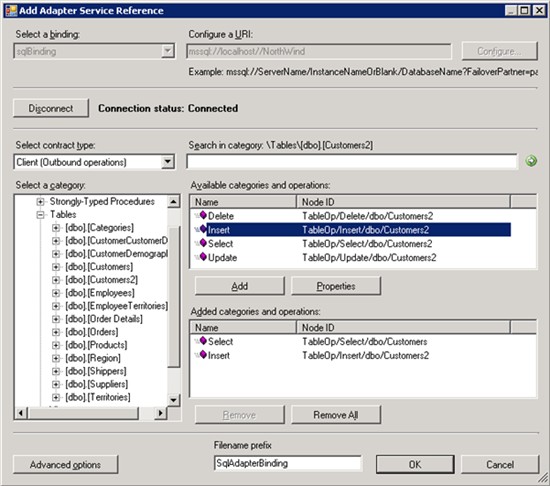Click the Select icon in Available operations
This screenshot has height=486, width=550.
(203, 243)
